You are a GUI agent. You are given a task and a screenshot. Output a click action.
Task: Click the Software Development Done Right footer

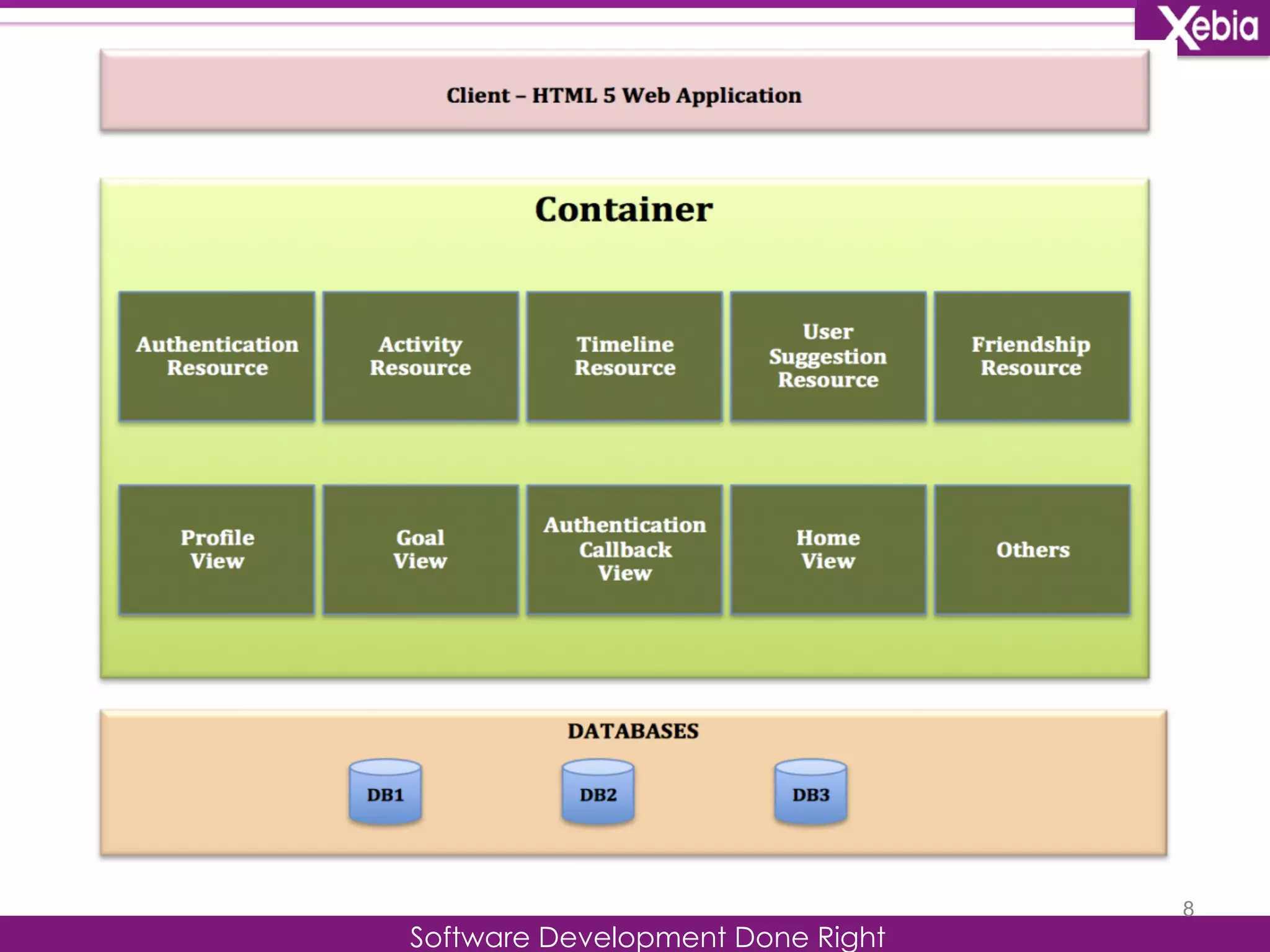tap(647, 936)
